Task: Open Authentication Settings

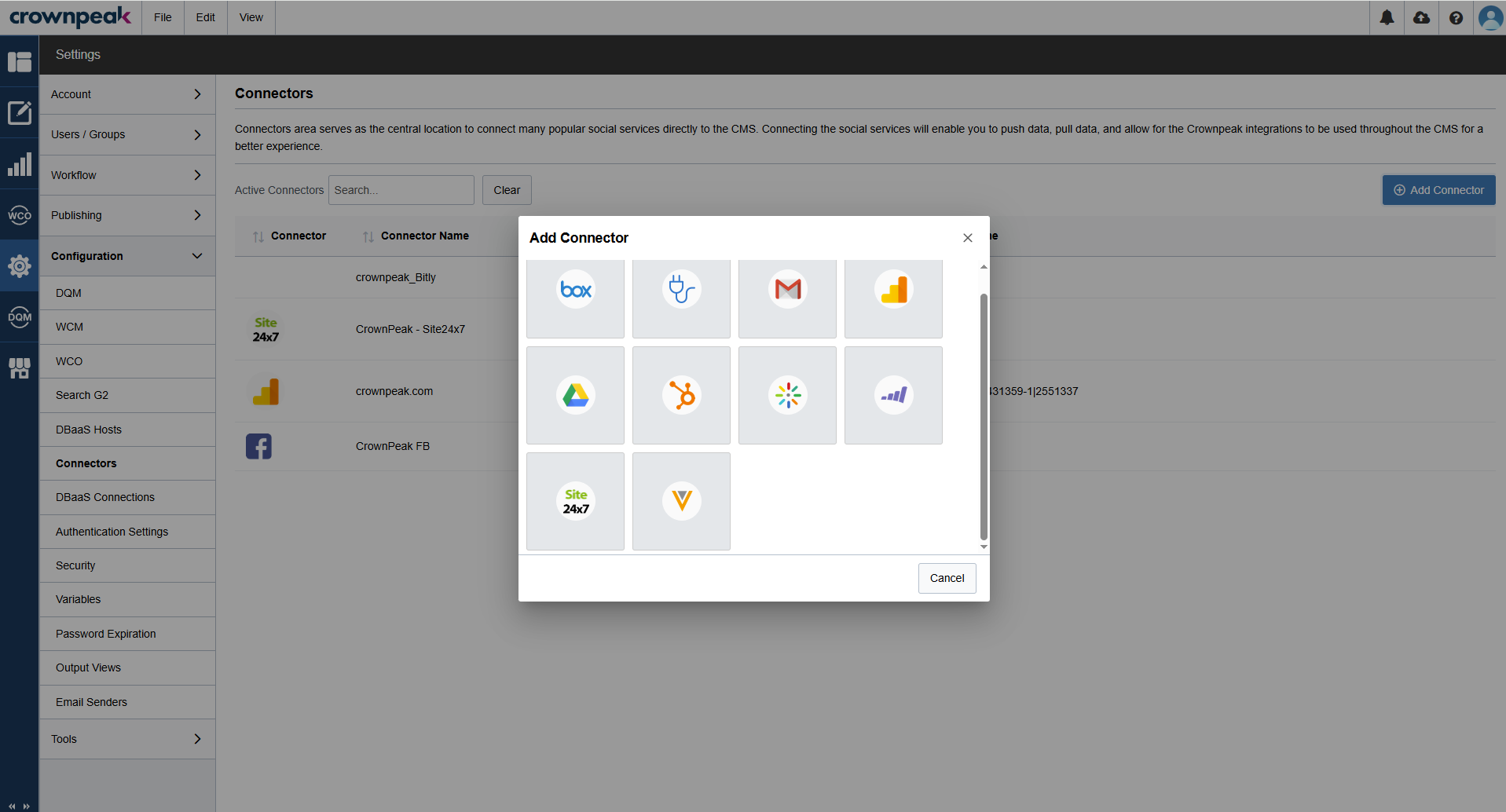Action: 127,532
